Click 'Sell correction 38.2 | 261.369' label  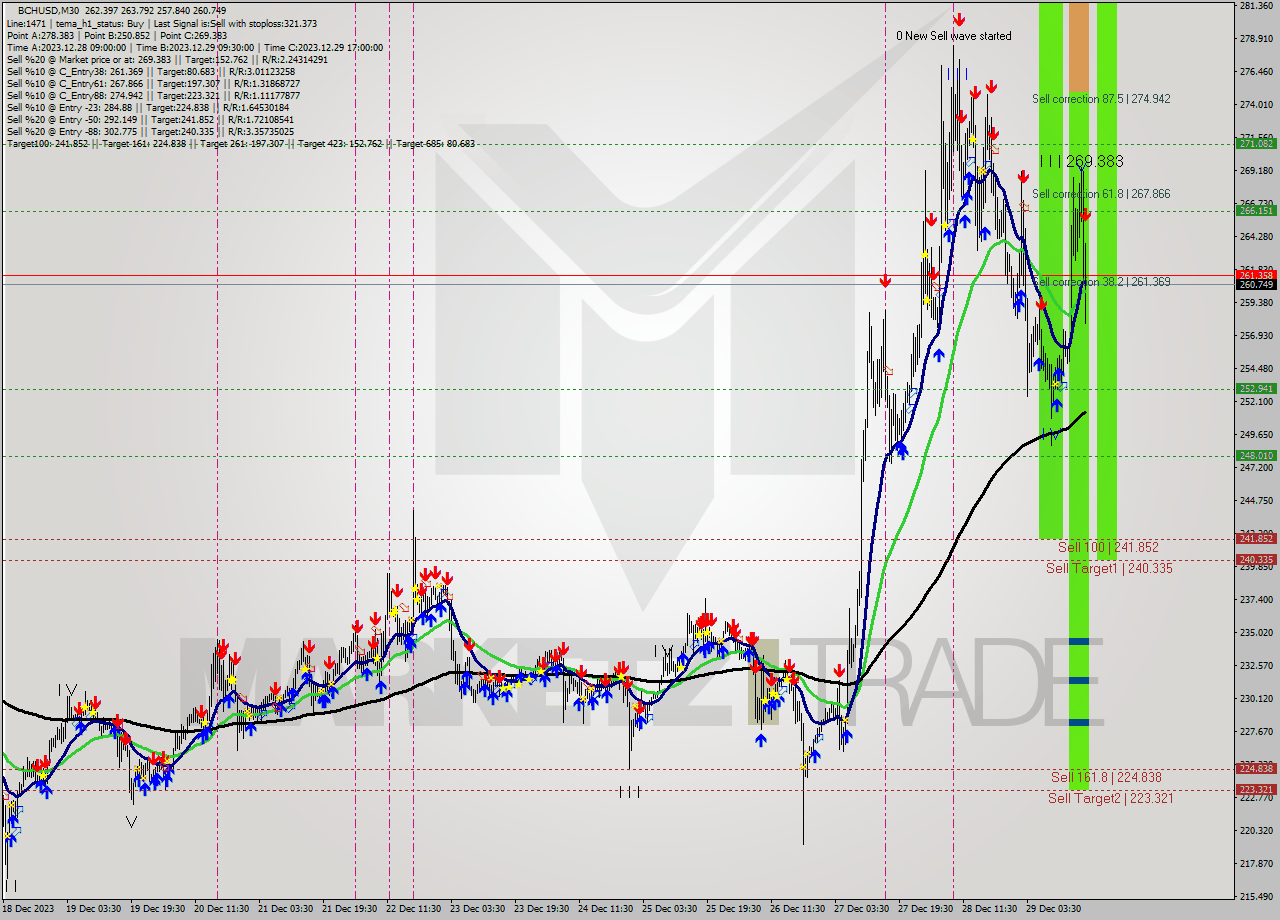[x=1101, y=282]
